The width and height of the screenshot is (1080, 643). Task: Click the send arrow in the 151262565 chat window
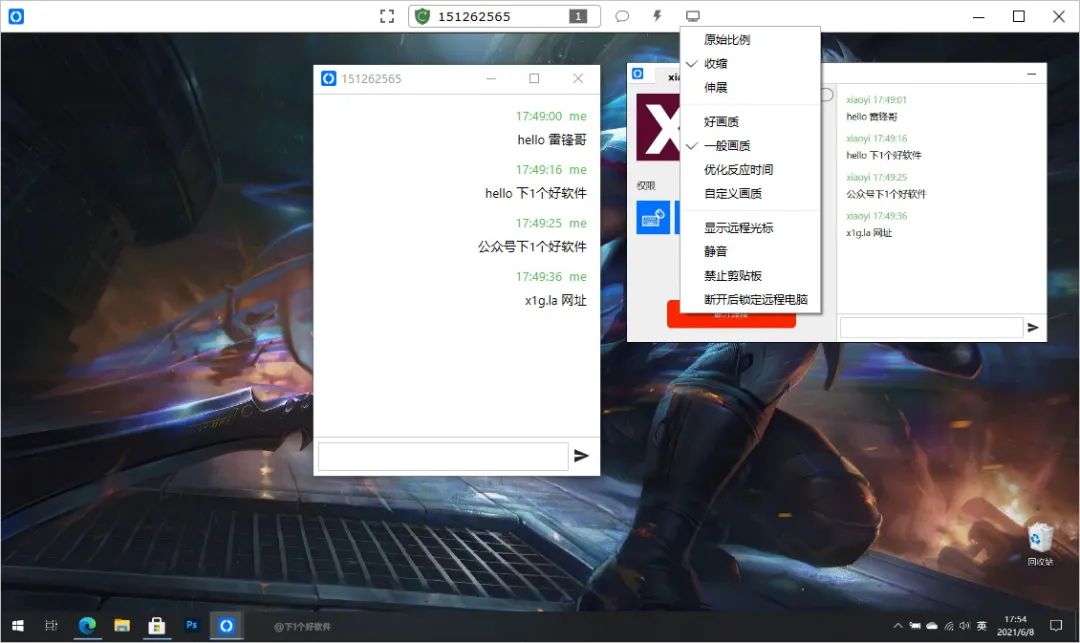pyautogui.click(x=581, y=455)
